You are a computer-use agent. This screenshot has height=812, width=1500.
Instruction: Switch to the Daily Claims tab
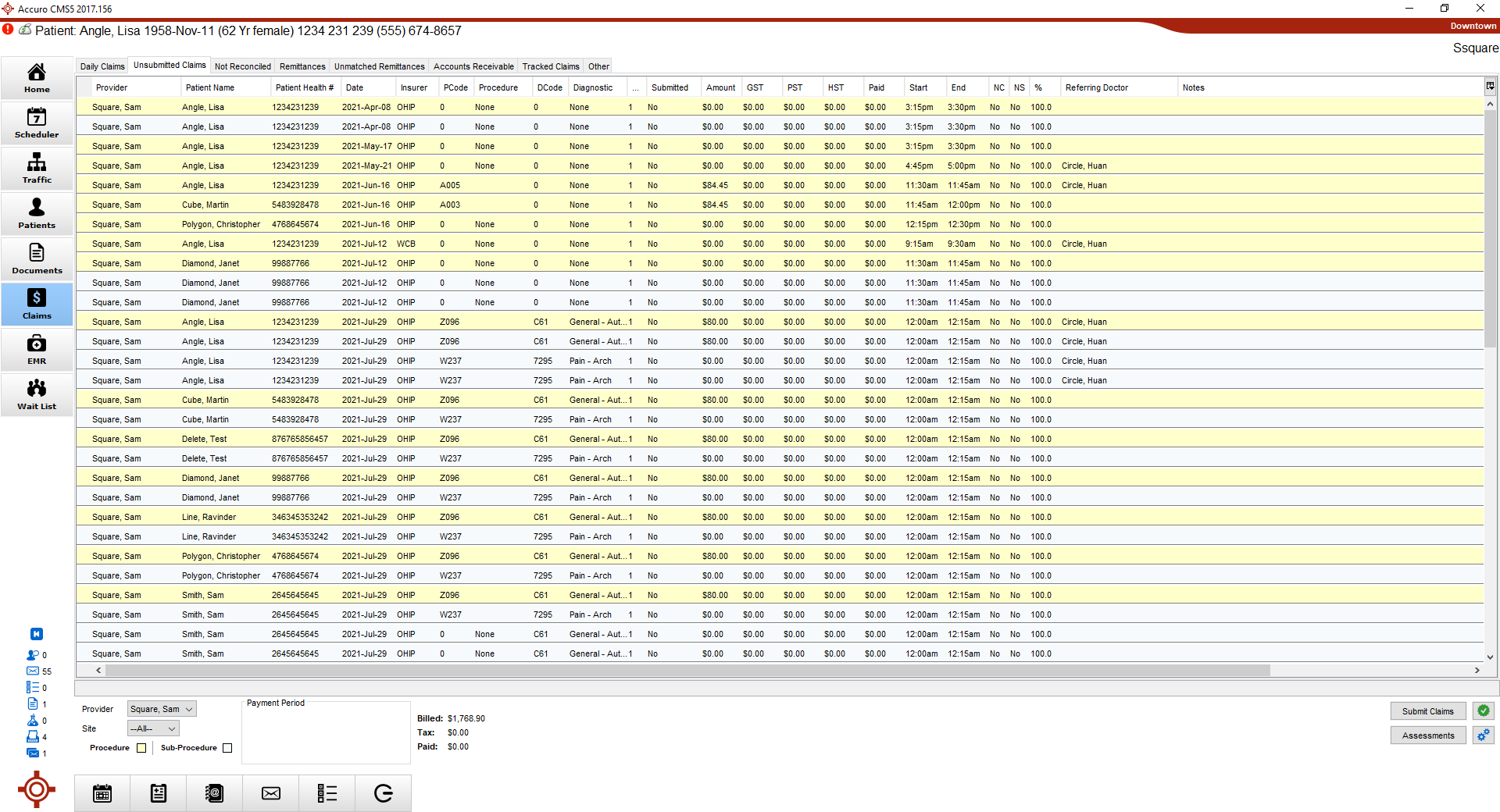[x=102, y=66]
